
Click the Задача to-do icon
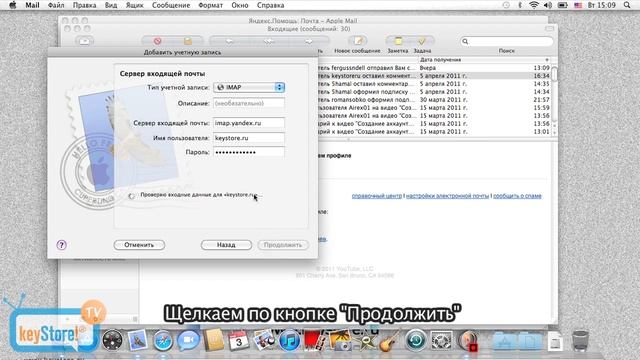tap(422, 40)
